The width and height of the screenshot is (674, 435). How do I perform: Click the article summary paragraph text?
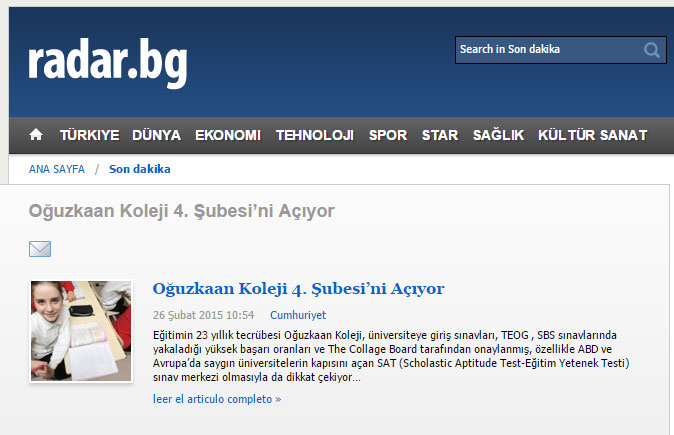point(391,356)
